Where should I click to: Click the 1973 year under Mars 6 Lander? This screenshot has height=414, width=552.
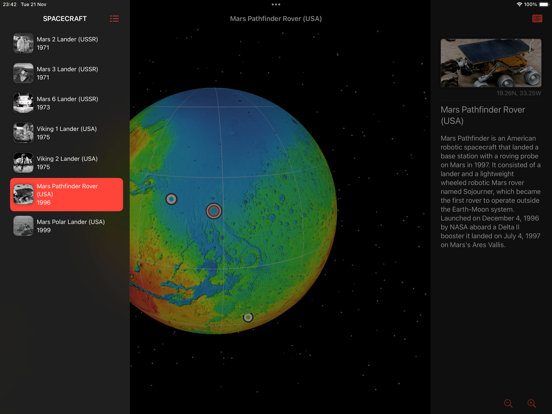44,107
